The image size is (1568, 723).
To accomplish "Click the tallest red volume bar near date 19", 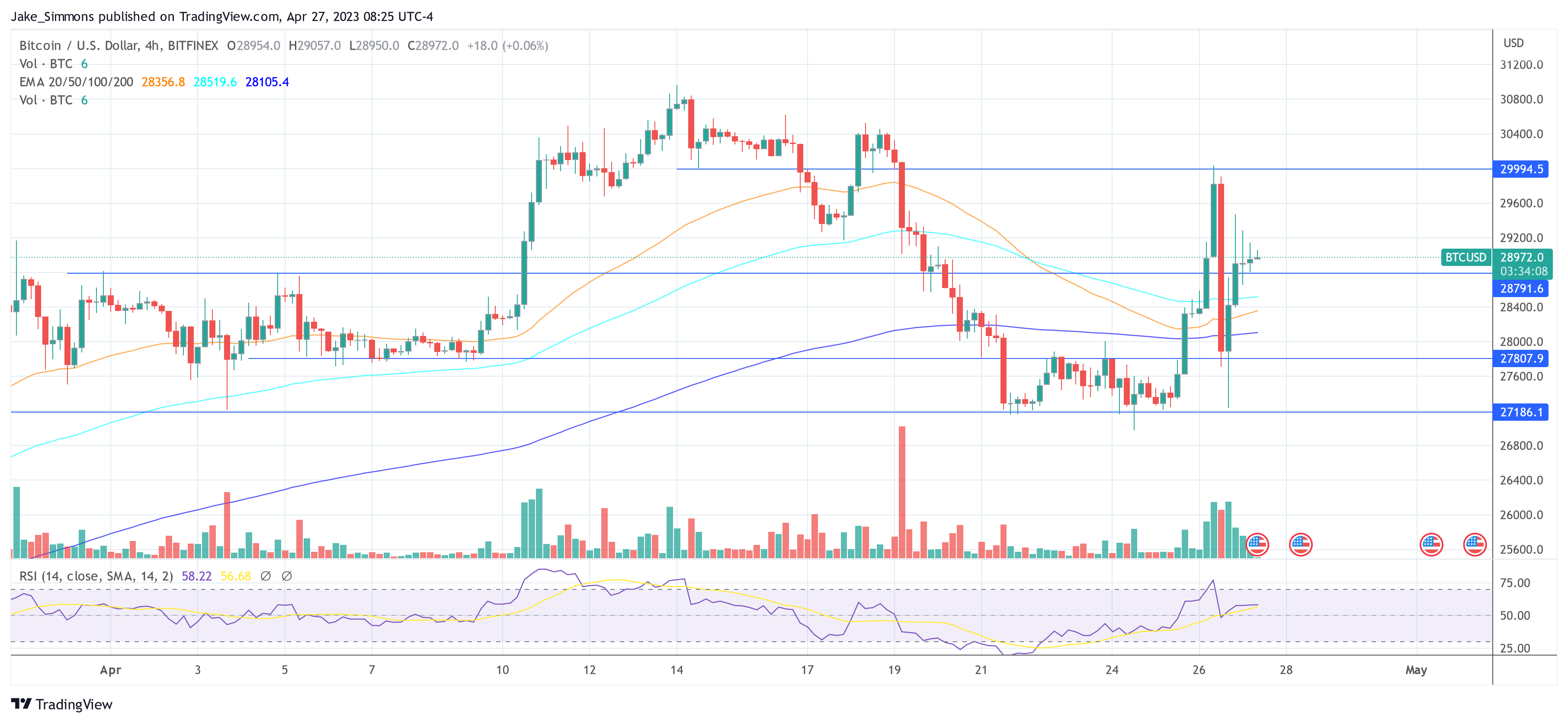I will (x=901, y=492).
